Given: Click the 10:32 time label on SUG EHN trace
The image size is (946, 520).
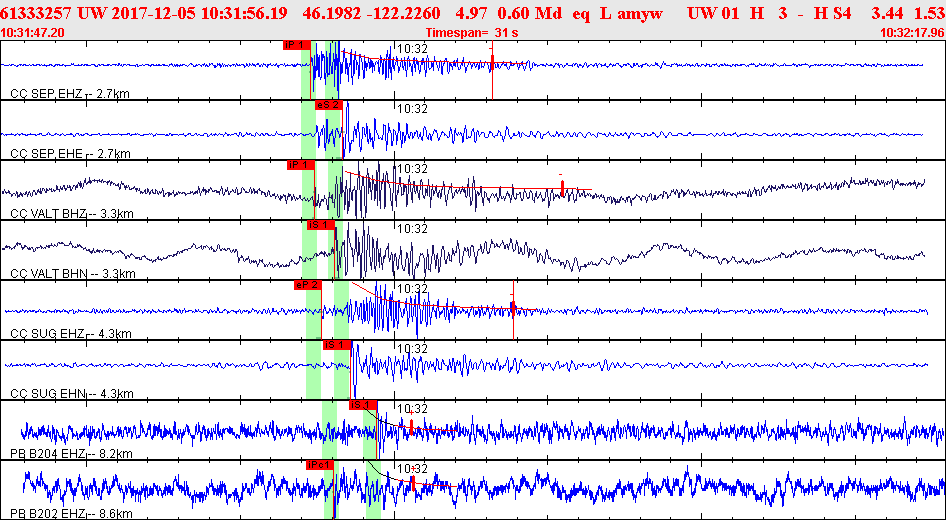Looking at the screenshot, I should (x=412, y=348).
